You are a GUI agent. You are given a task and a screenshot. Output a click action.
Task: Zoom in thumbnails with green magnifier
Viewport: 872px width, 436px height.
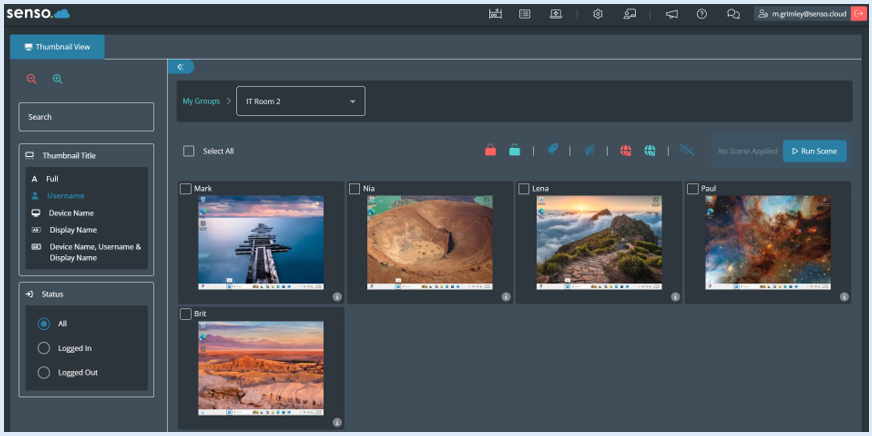click(x=57, y=79)
